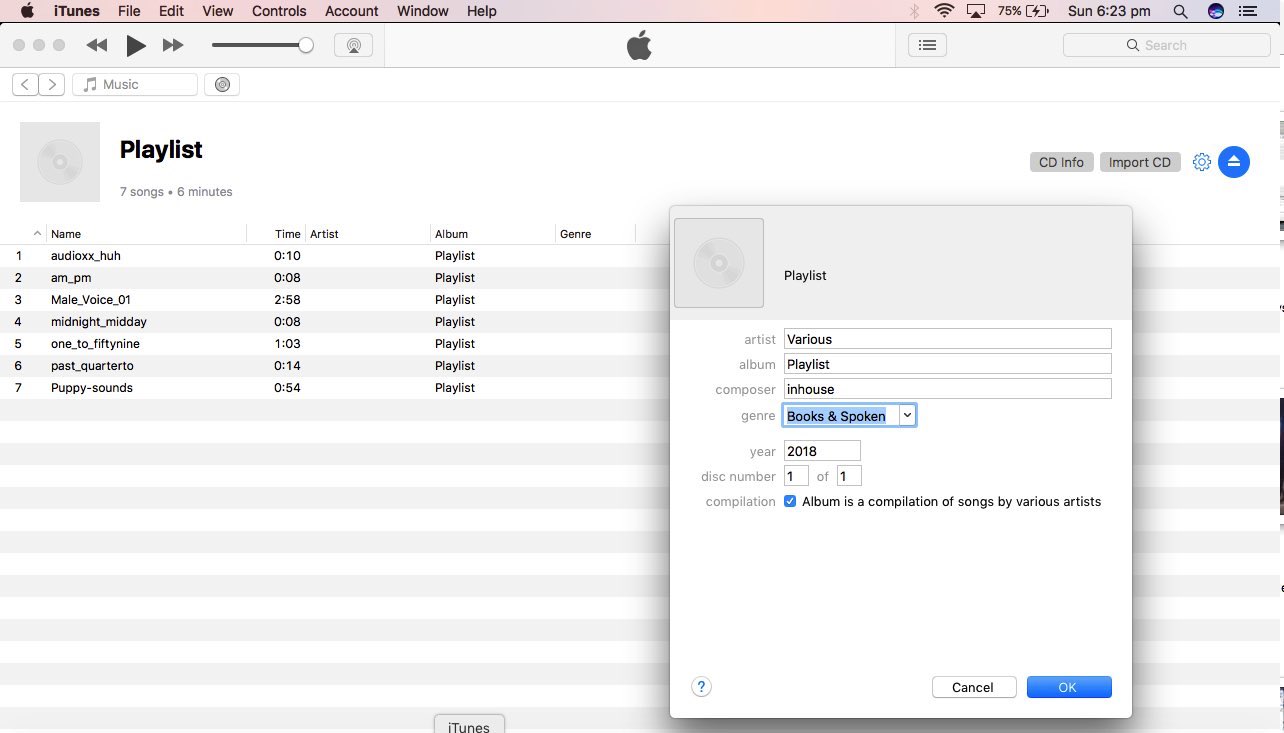Screen dimensions: 1284x733
Task: Click the Import CD button
Action: [1140, 162]
